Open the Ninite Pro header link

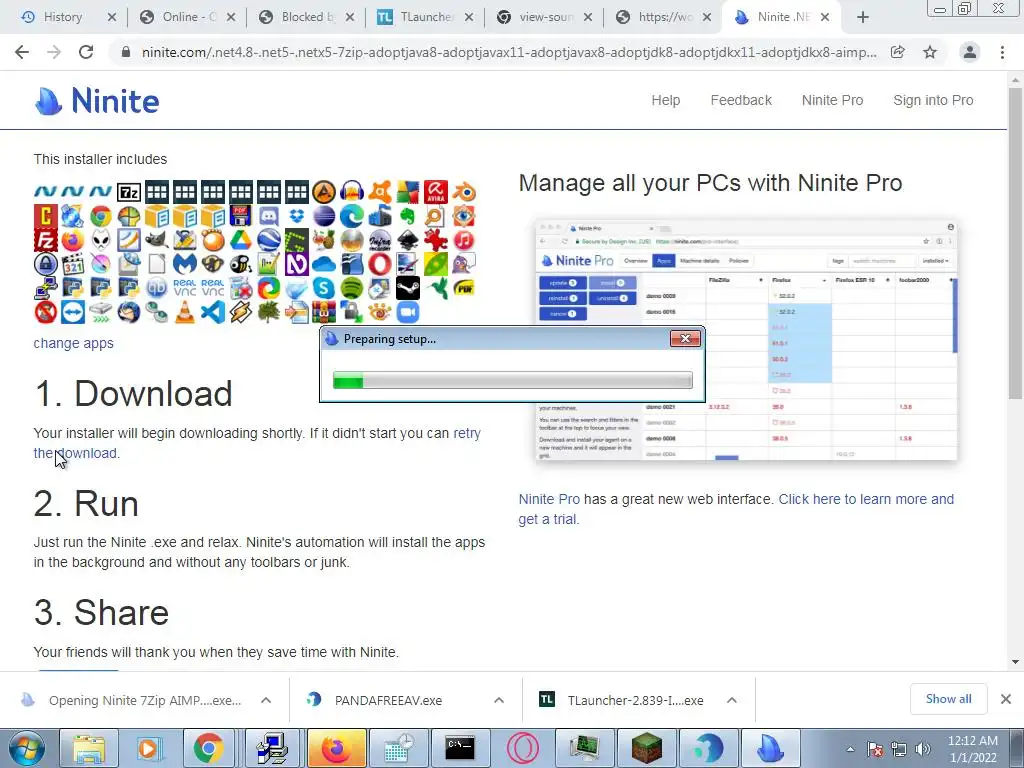click(832, 100)
